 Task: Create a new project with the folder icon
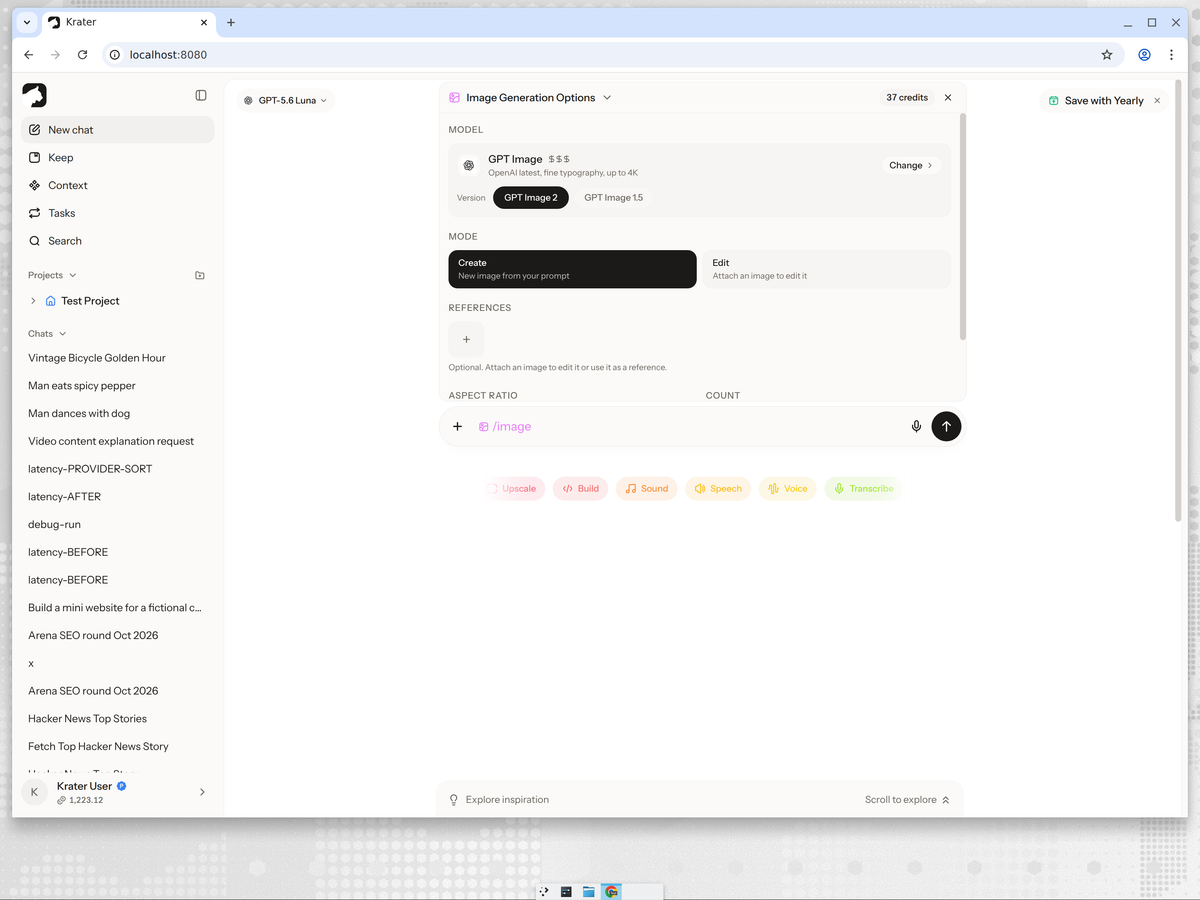tap(200, 275)
